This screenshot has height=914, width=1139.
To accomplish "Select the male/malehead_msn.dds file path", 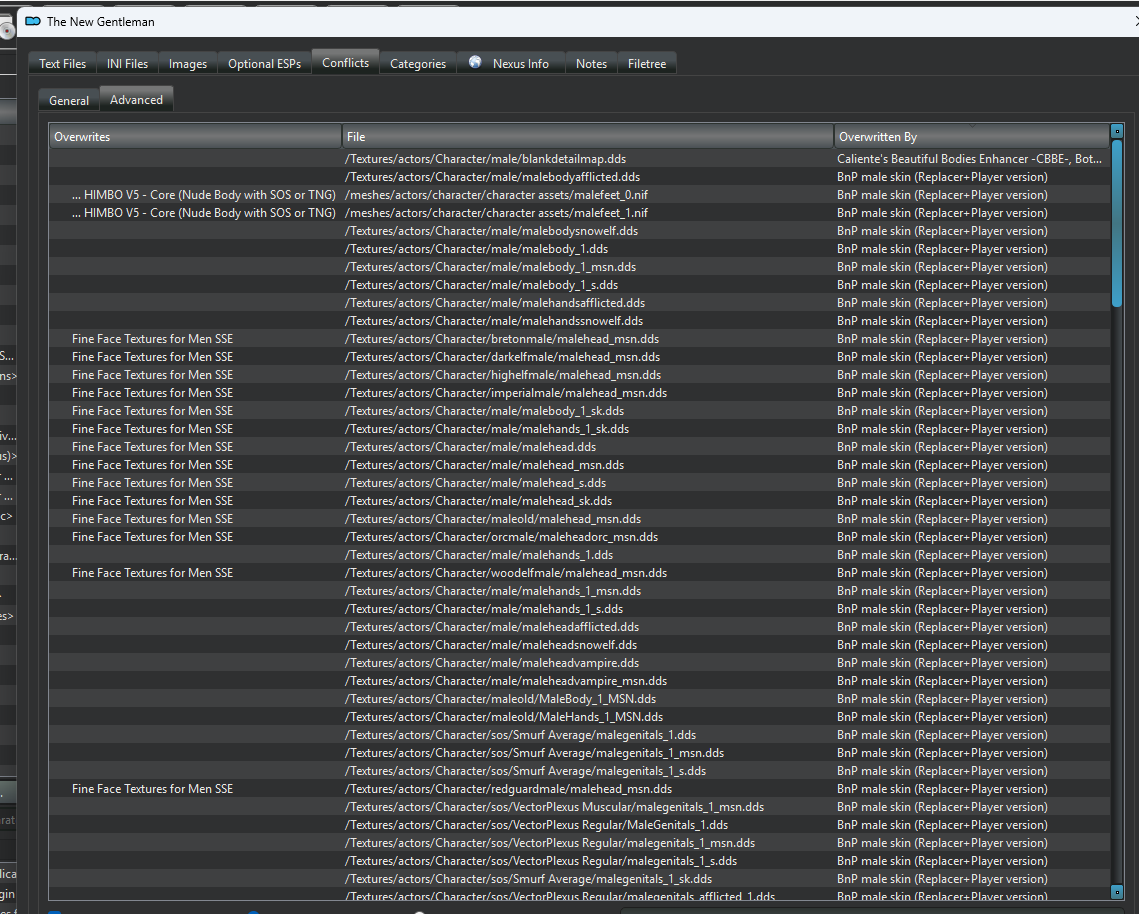I will tap(485, 464).
